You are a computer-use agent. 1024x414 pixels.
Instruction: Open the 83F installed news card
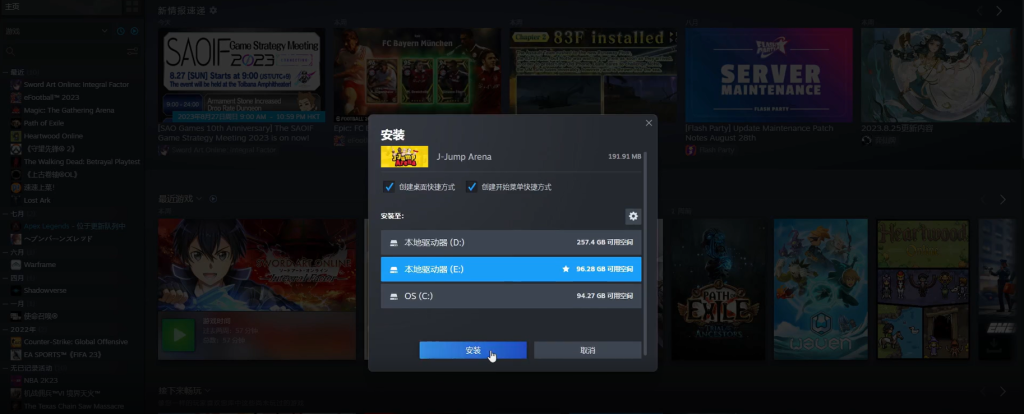(593, 75)
